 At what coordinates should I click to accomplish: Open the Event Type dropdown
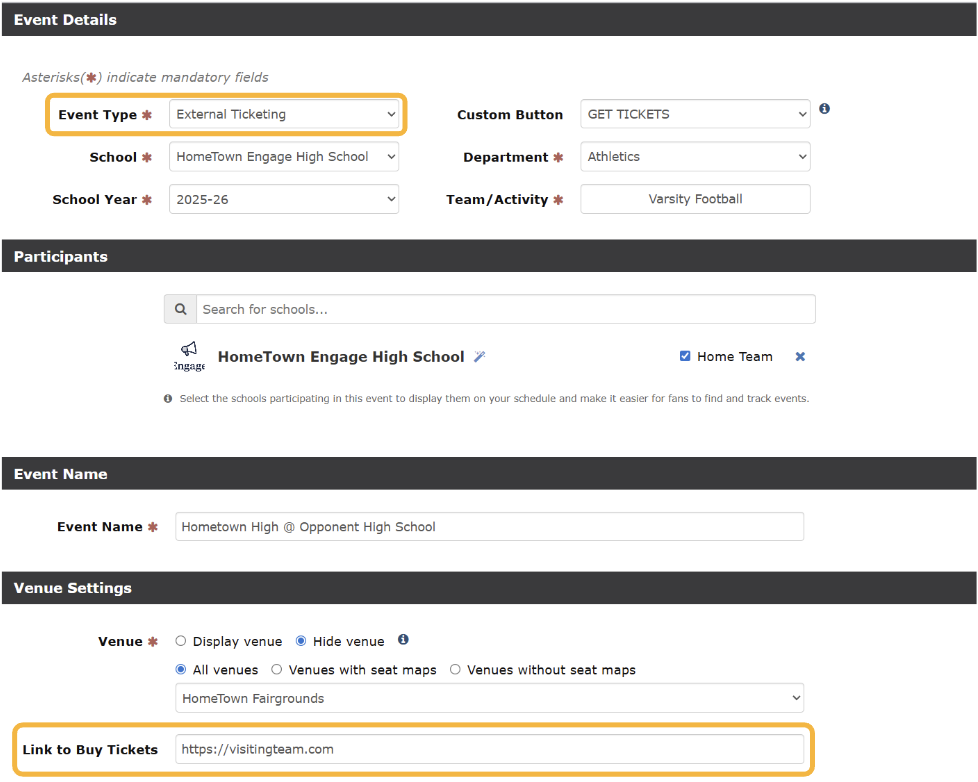284,114
